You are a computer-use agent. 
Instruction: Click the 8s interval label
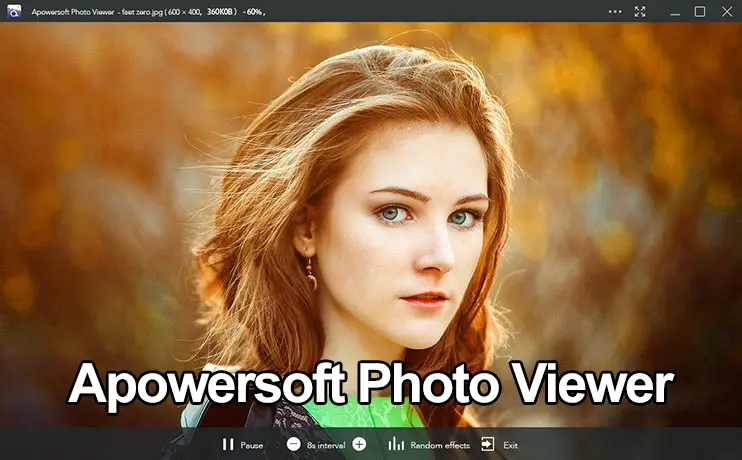tap(326, 445)
